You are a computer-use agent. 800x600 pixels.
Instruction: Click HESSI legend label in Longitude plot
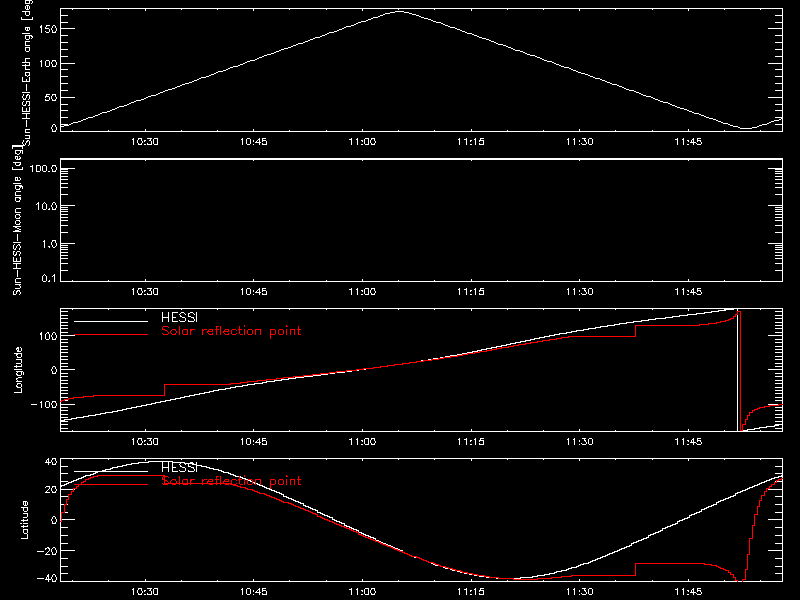tap(179, 317)
